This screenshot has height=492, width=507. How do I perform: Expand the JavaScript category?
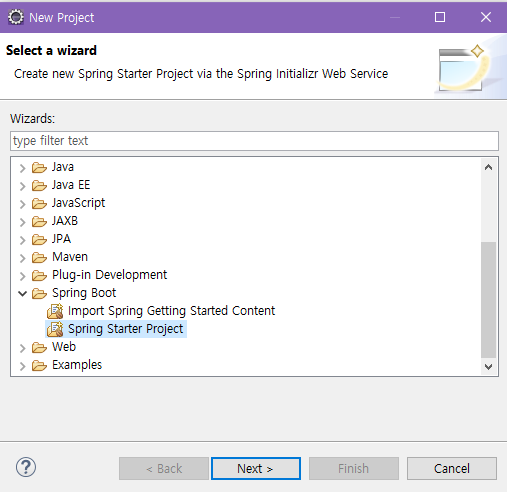(22, 204)
